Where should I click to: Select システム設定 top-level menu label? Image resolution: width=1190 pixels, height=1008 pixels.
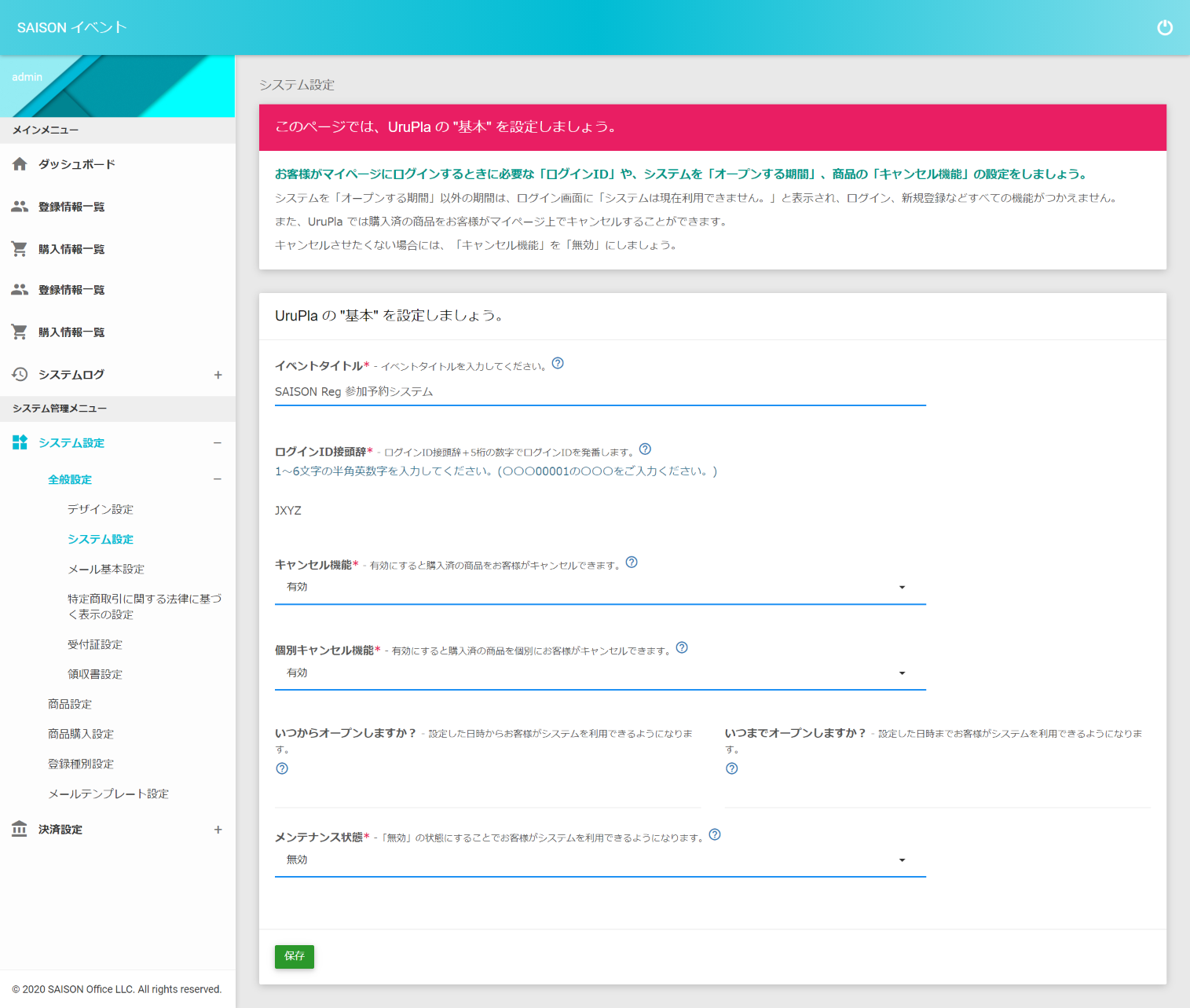[x=71, y=443]
